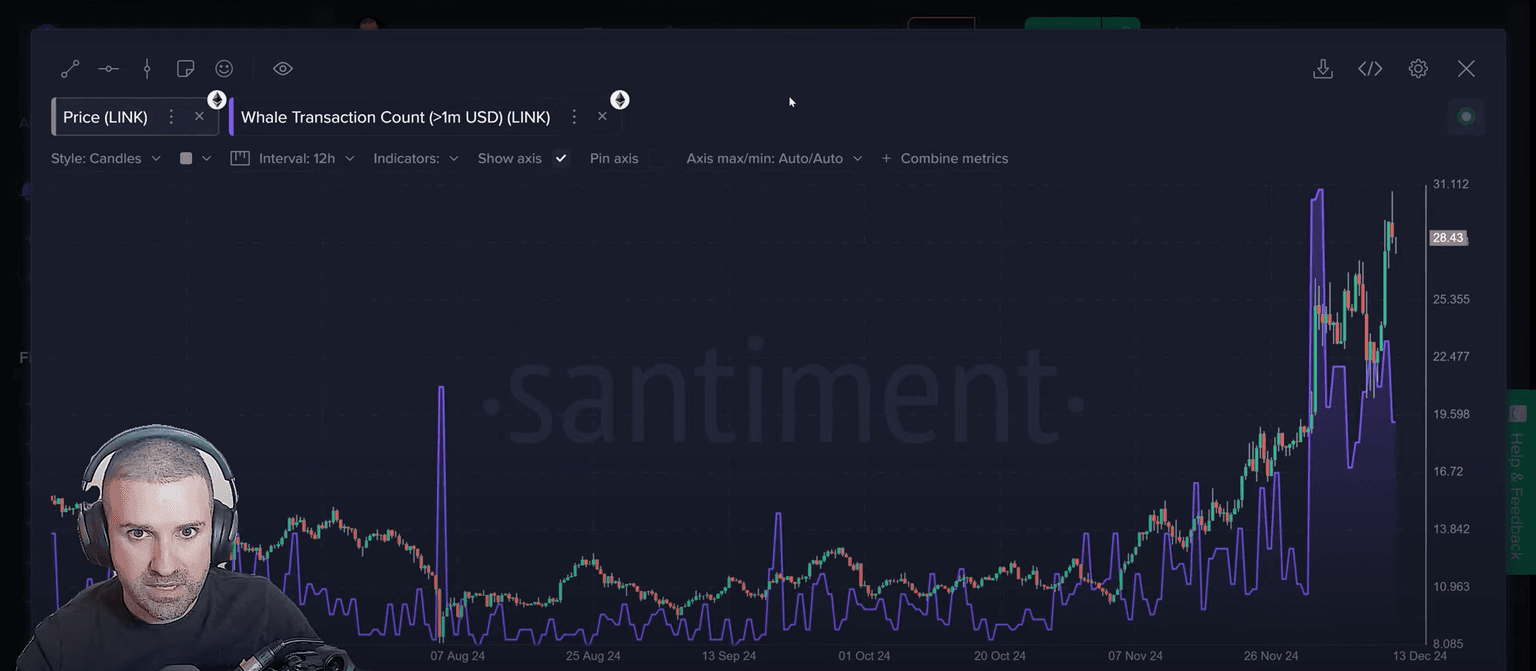This screenshot has height=671, width=1536.
Task: Open the emoji picker tool
Action: [x=224, y=69]
